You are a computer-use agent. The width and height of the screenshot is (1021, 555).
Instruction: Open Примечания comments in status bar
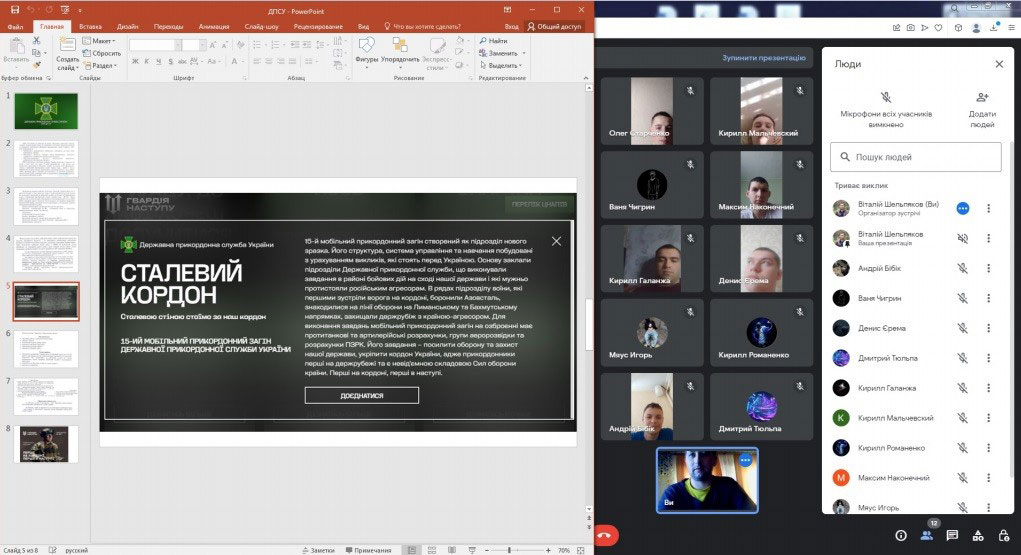point(369,550)
